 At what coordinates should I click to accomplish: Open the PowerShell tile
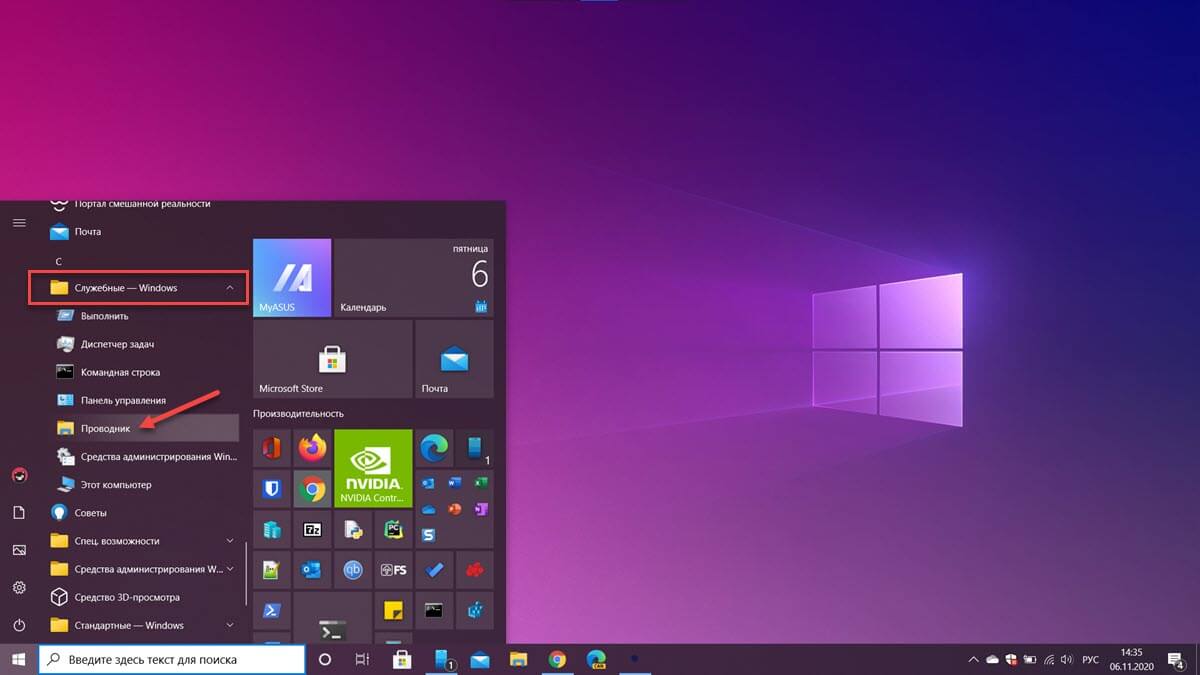pos(272,611)
